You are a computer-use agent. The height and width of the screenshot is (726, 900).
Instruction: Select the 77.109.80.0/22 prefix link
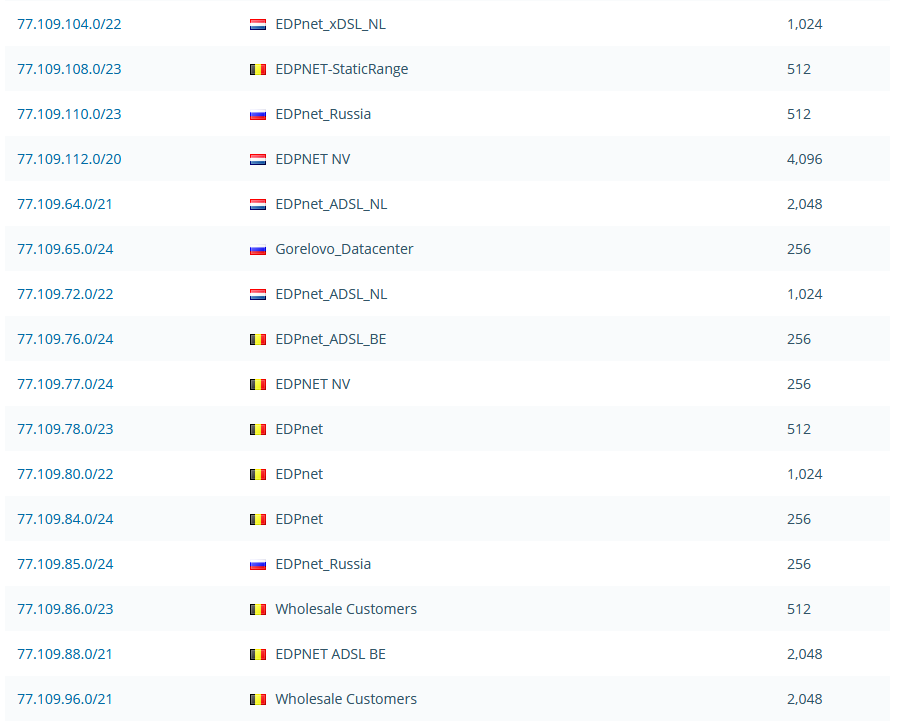pyautogui.click(x=65, y=474)
